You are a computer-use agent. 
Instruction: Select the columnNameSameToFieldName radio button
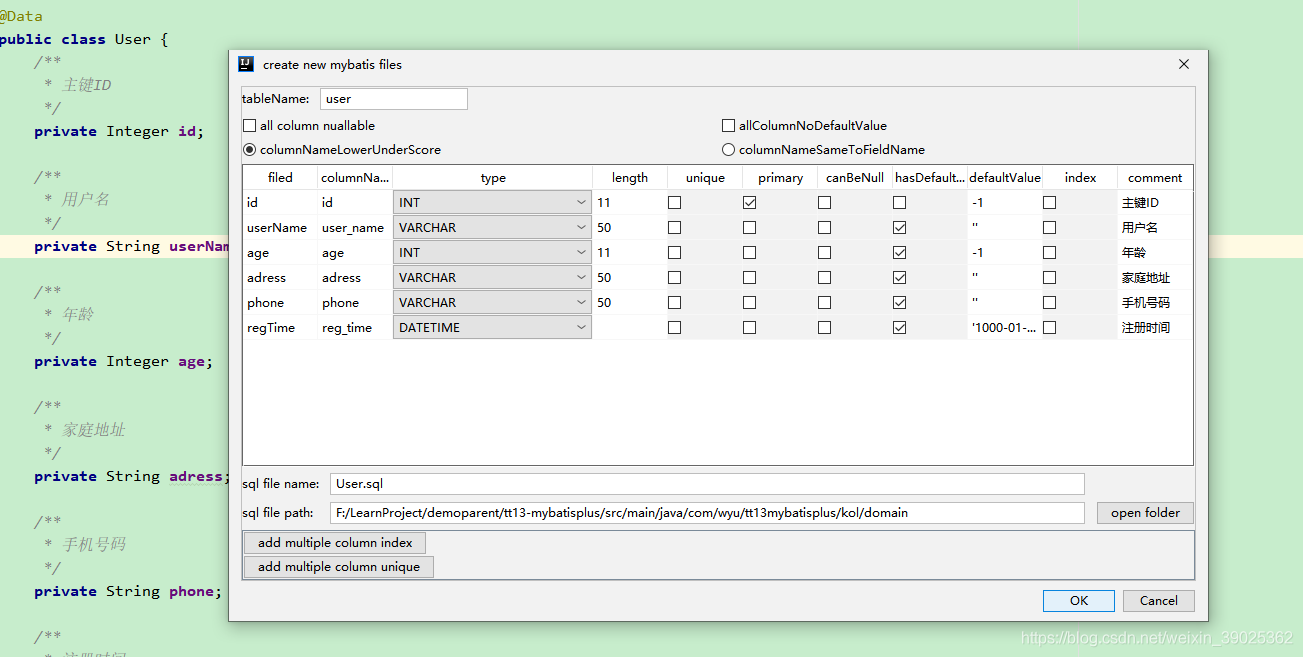point(729,150)
